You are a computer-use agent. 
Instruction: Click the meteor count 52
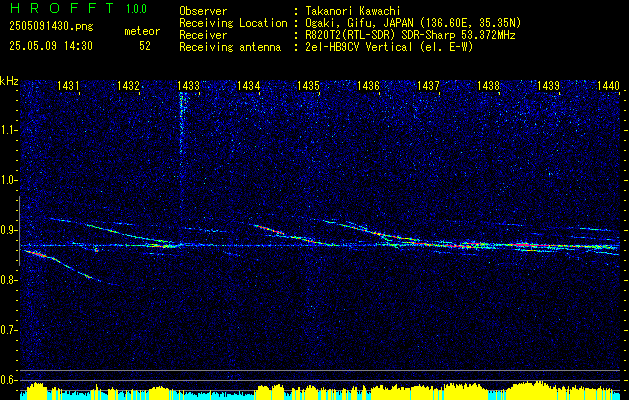[x=145, y=46]
